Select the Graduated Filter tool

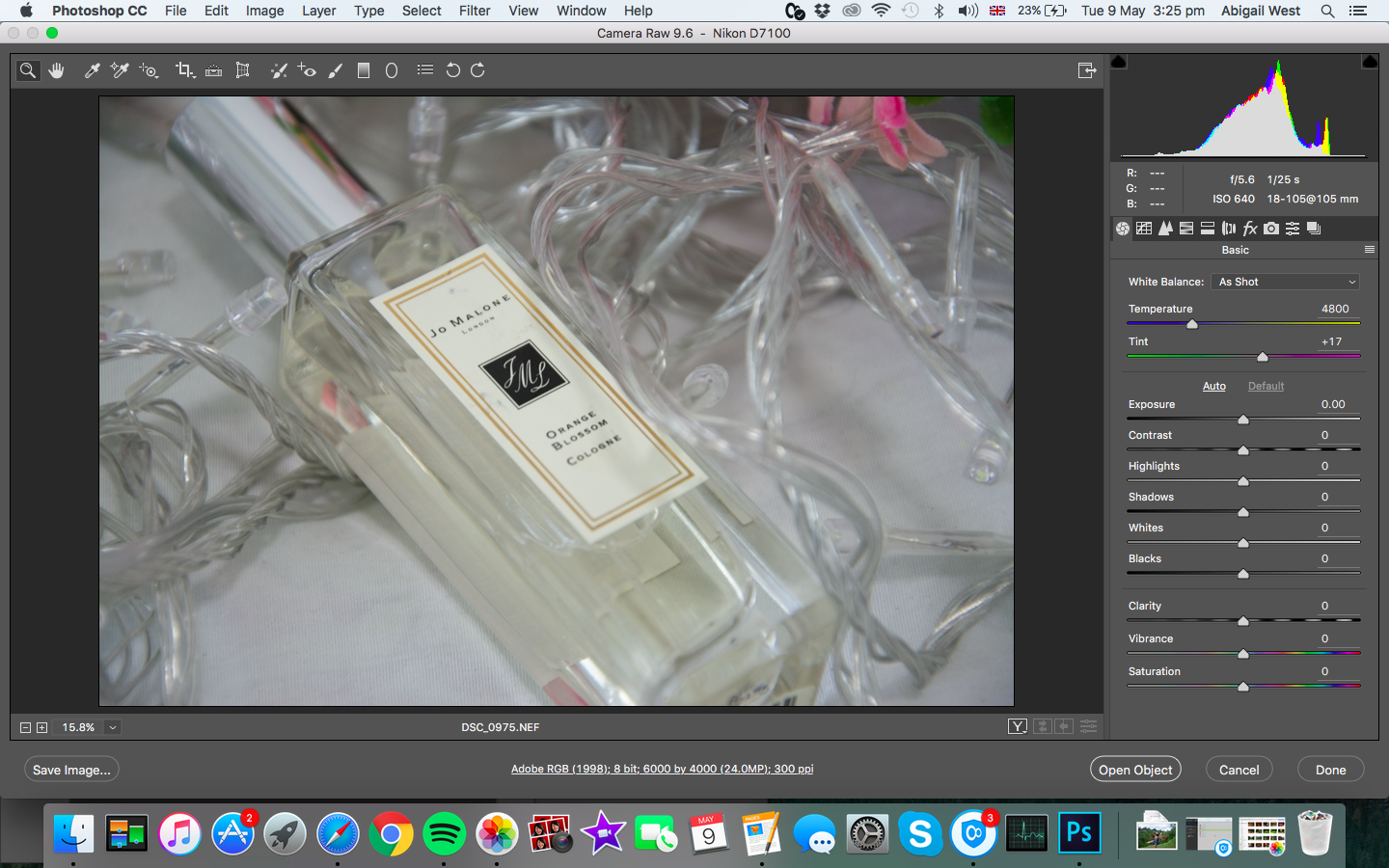coord(364,70)
